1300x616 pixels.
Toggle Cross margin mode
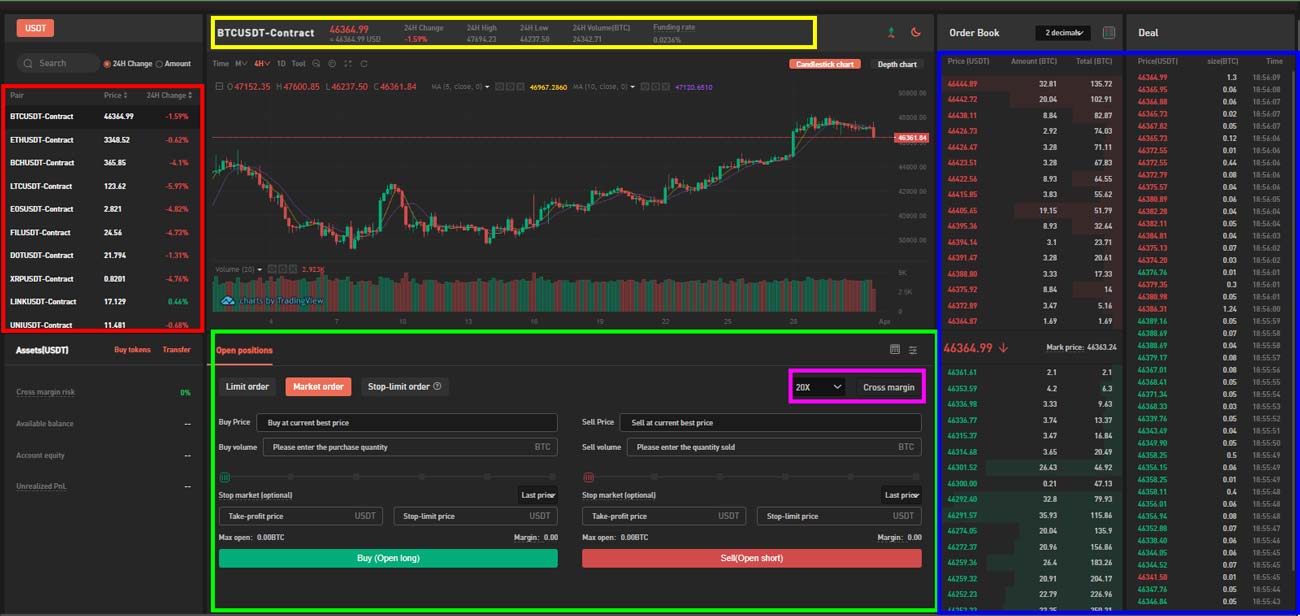tap(889, 387)
